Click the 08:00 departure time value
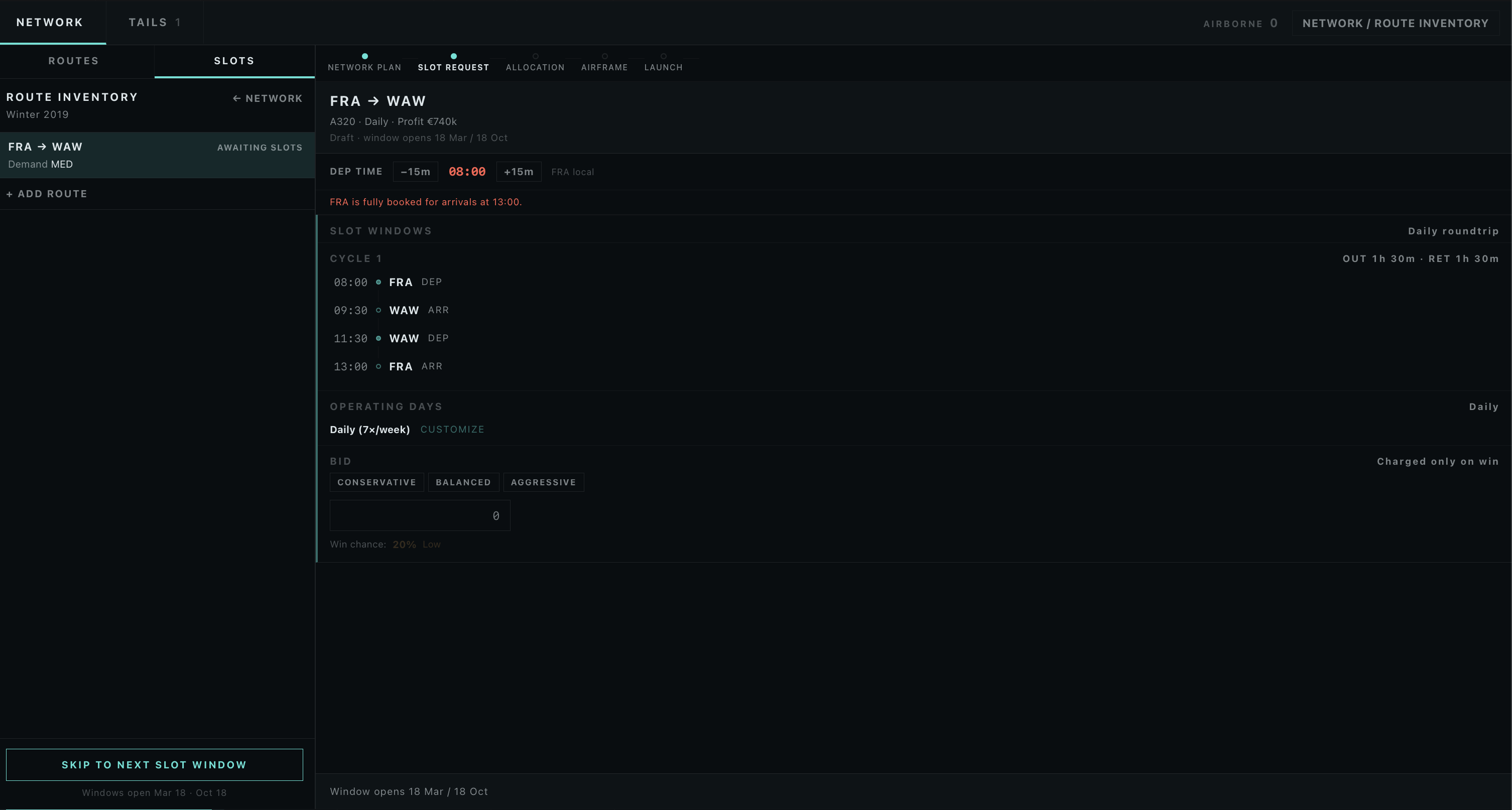This screenshot has width=1512, height=810. [x=467, y=172]
